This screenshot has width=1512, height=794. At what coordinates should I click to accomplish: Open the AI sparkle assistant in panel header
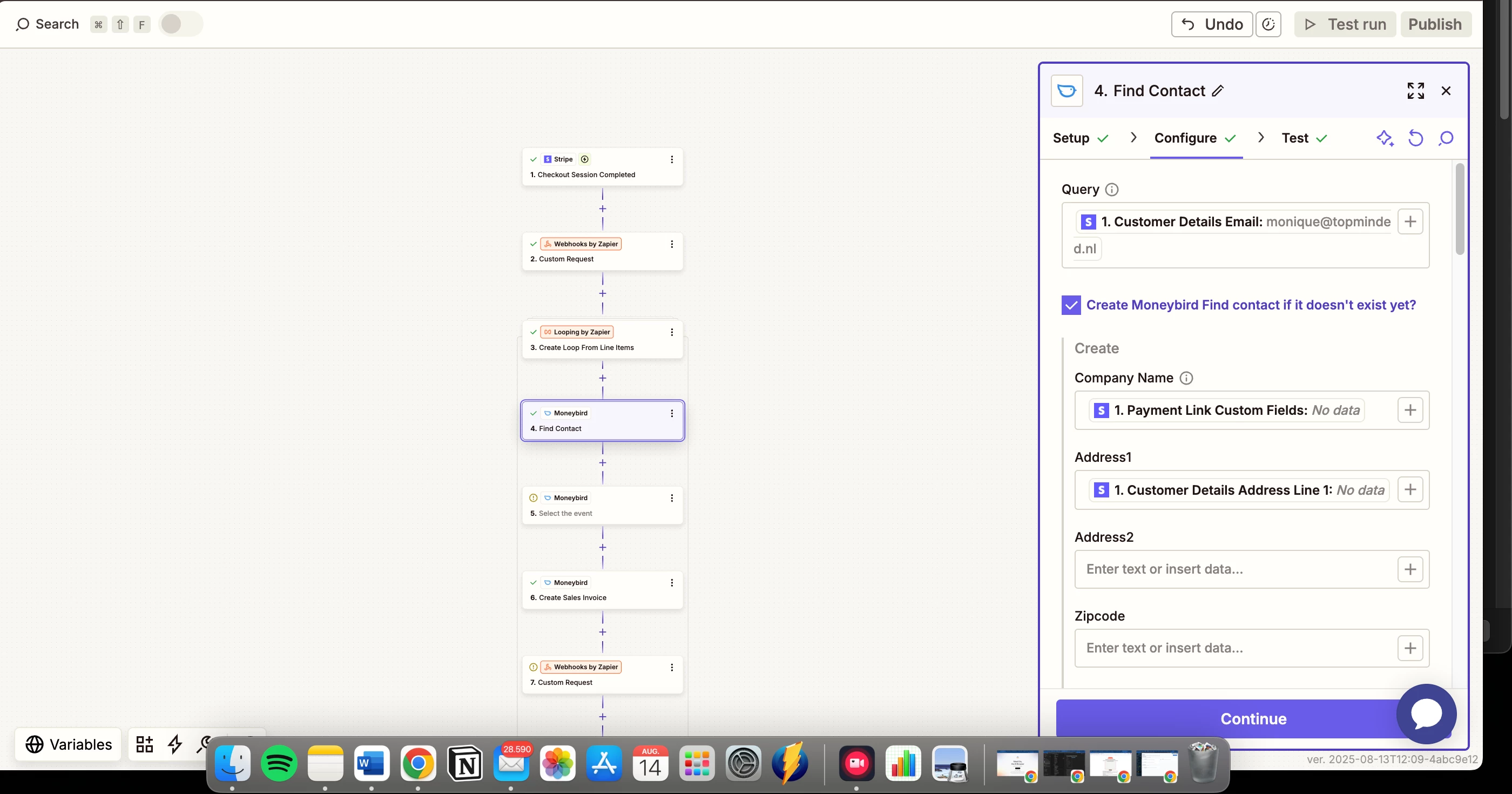(1385, 138)
